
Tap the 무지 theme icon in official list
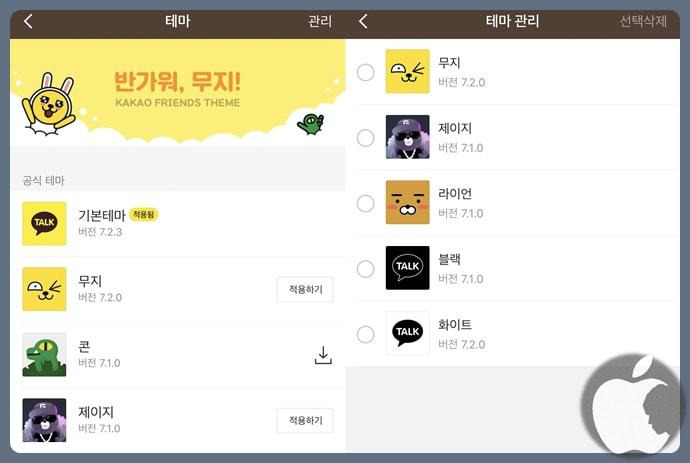click(x=44, y=289)
